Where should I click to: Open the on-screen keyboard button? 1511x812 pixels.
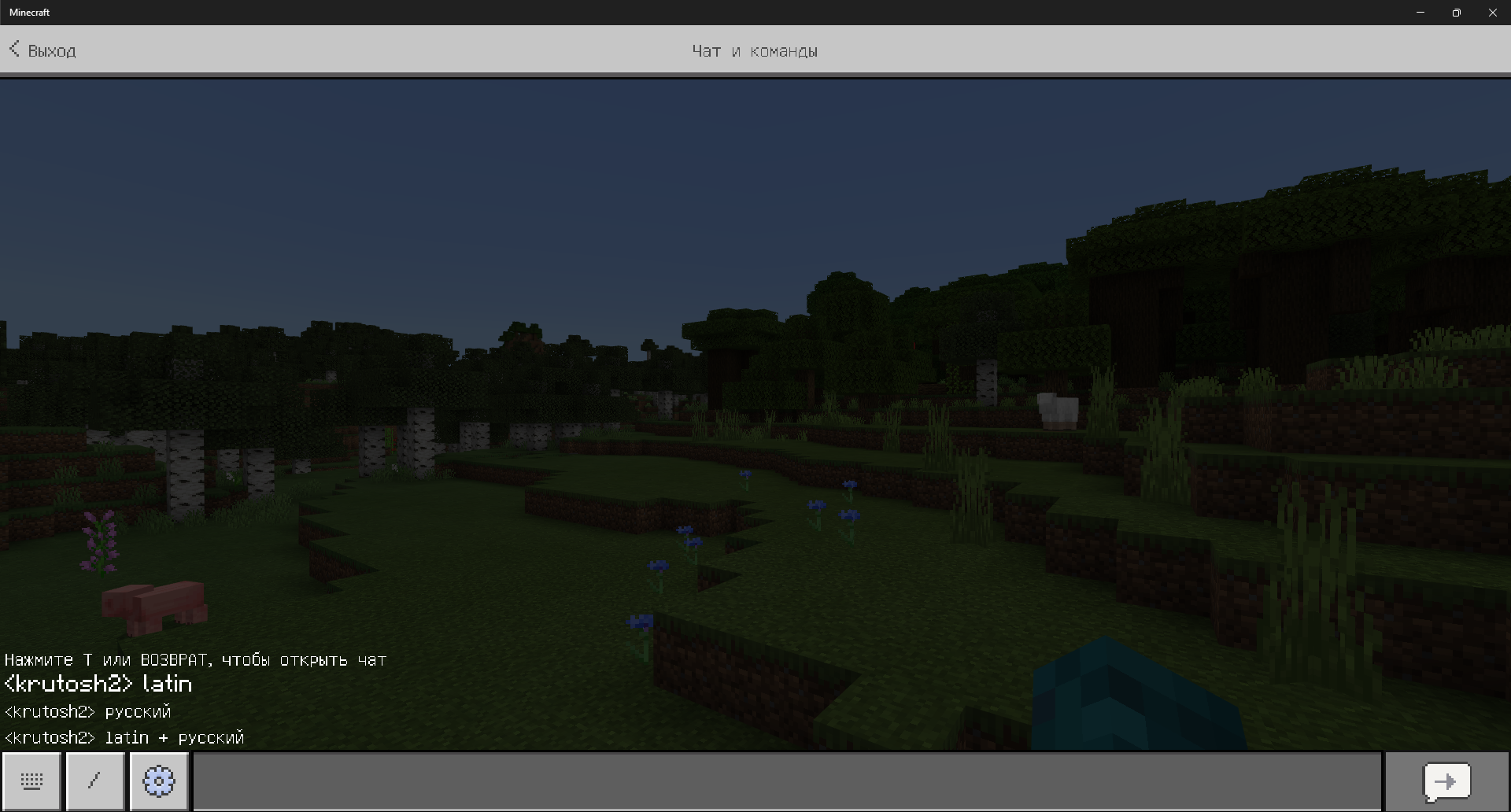31,781
